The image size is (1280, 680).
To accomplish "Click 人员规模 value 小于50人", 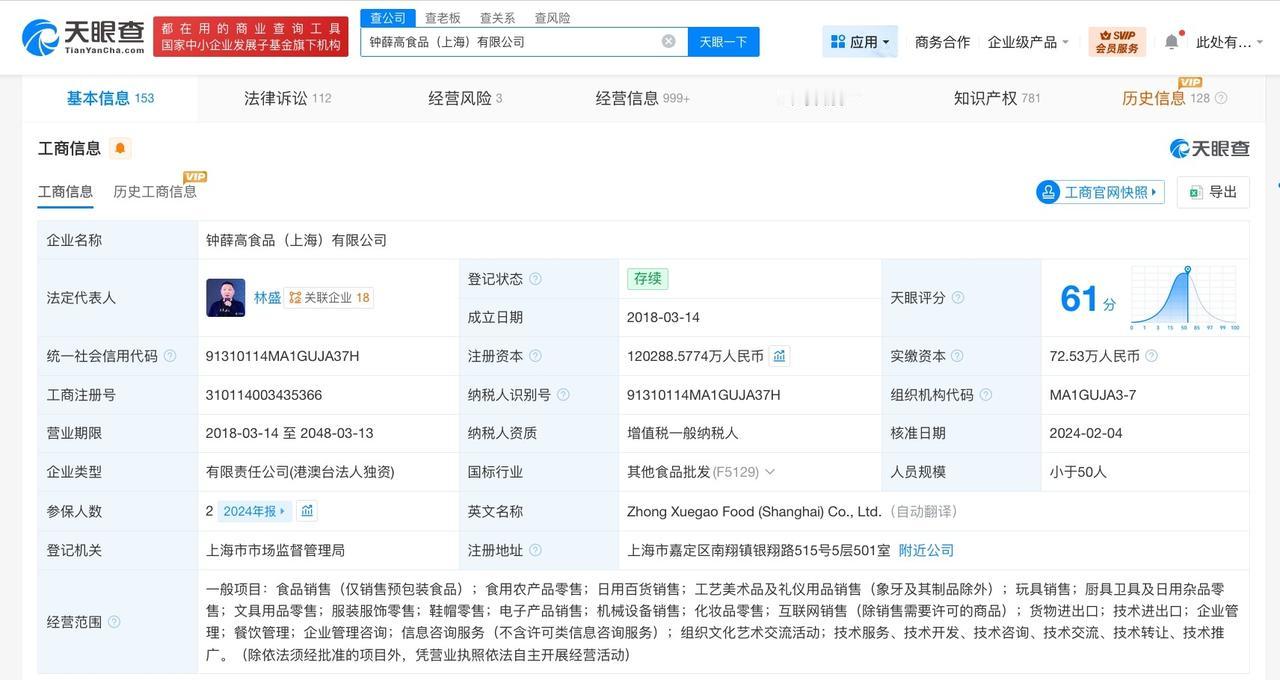I will point(1078,472).
